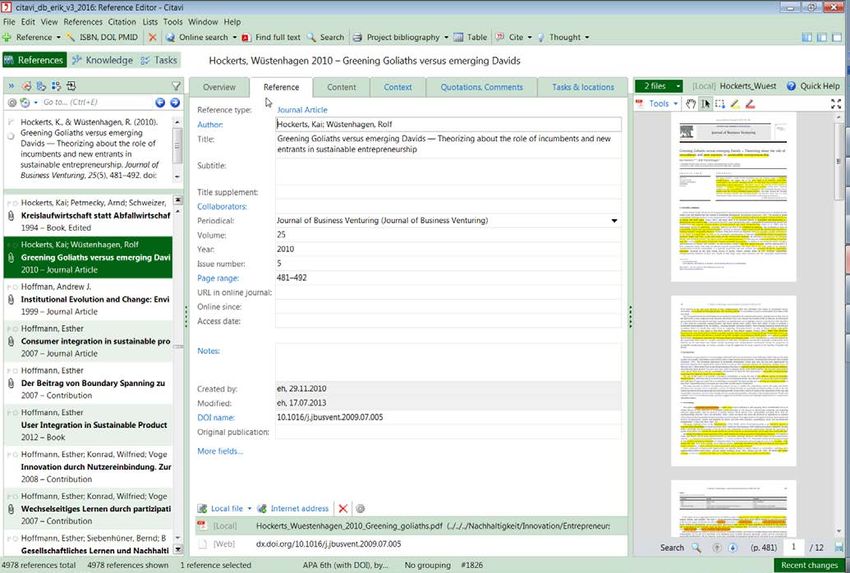Click the Page range link
Viewport: 850px width, 573px height.
coord(218,278)
